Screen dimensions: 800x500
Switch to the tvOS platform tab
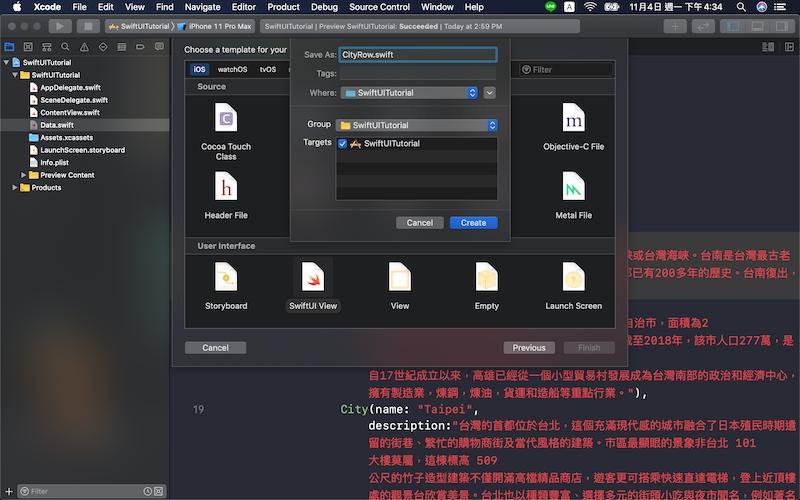[x=268, y=69]
